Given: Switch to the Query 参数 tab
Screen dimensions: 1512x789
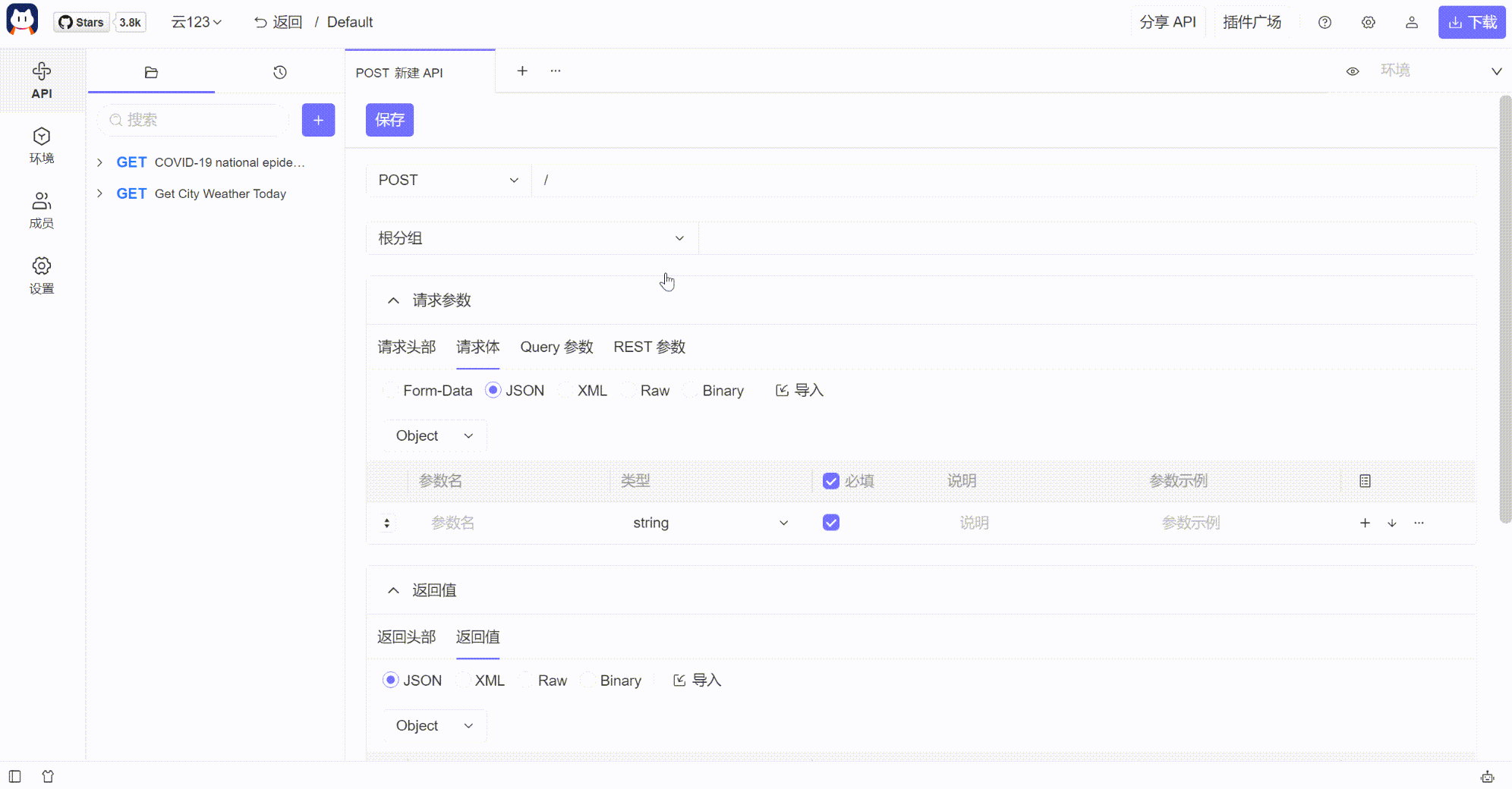Looking at the screenshot, I should click(556, 347).
